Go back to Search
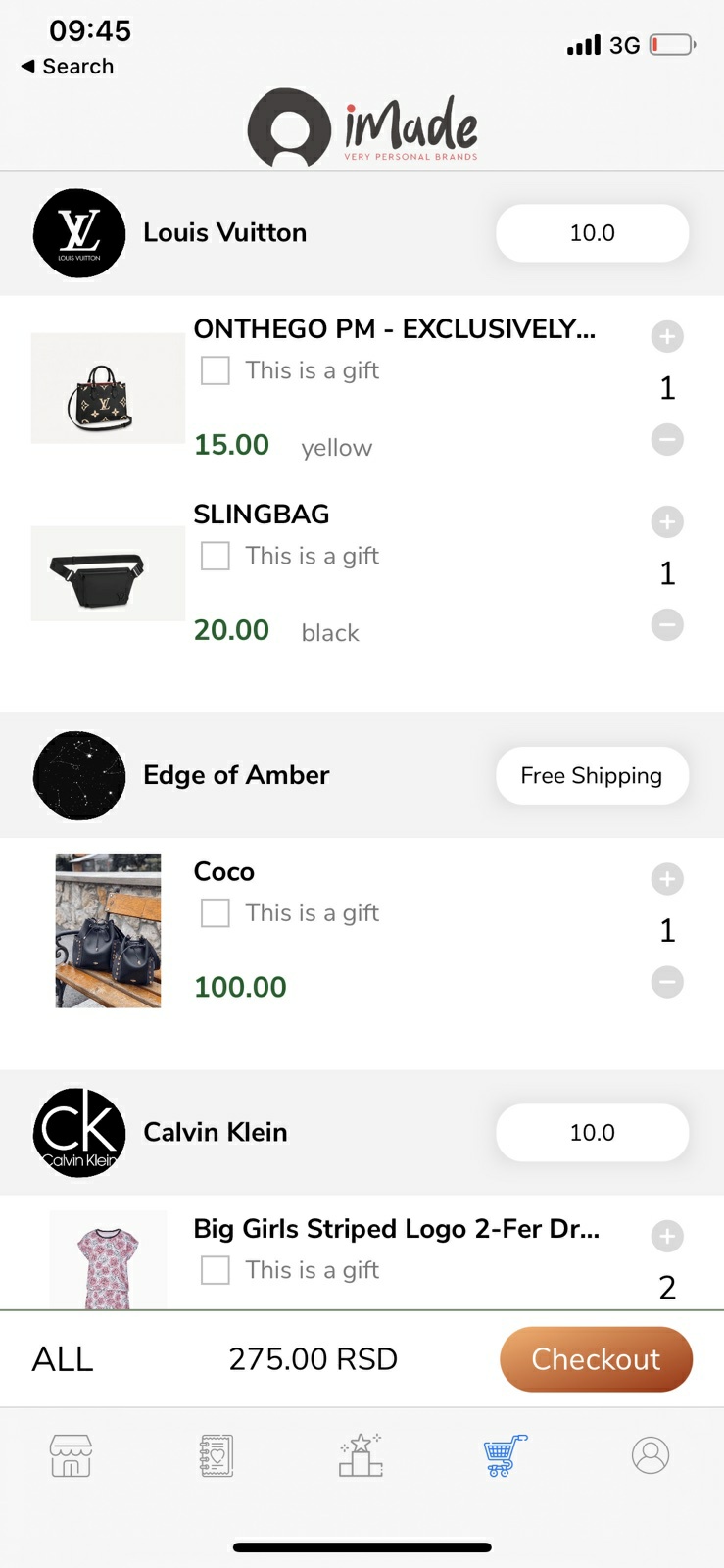This screenshot has height=1568, width=724. pos(67,67)
